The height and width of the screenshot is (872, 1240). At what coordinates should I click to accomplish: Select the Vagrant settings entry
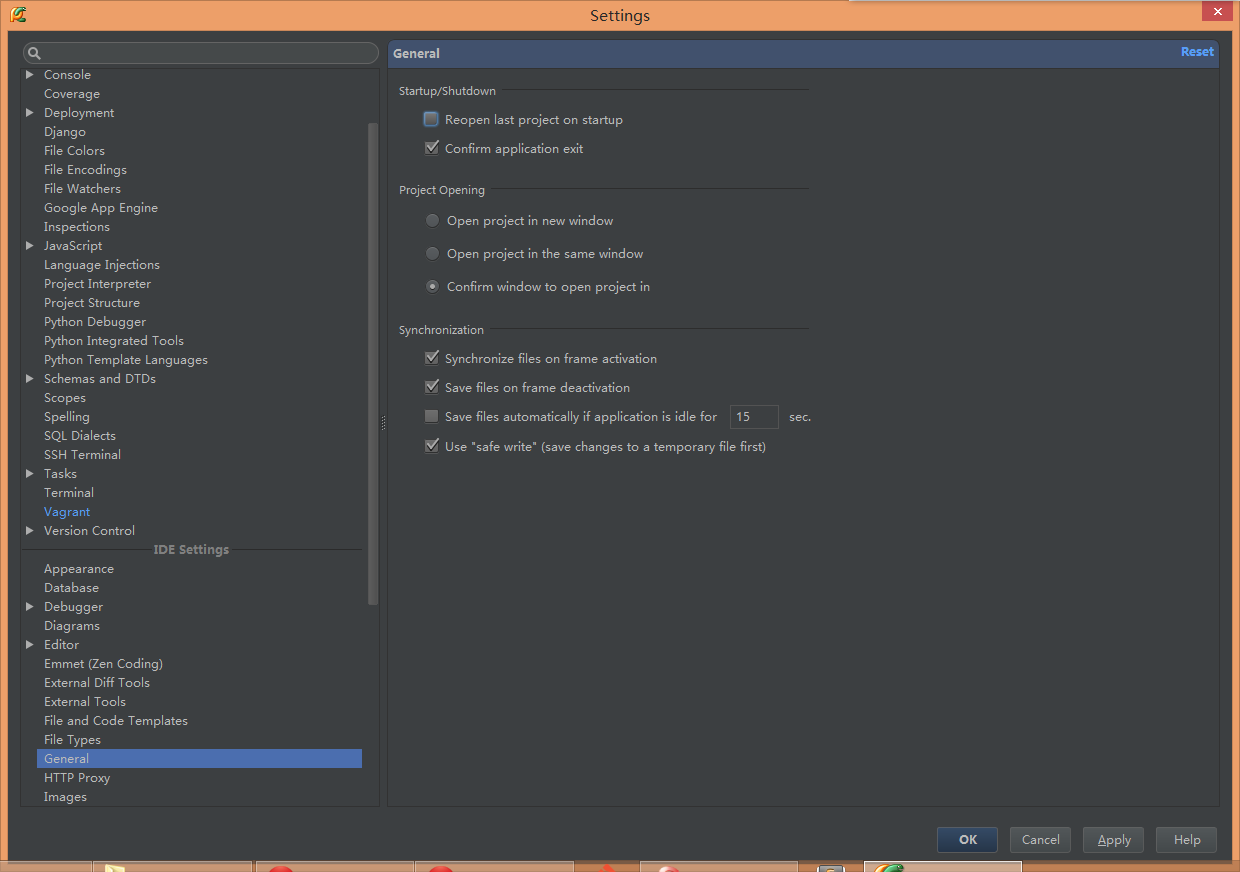[67, 512]
